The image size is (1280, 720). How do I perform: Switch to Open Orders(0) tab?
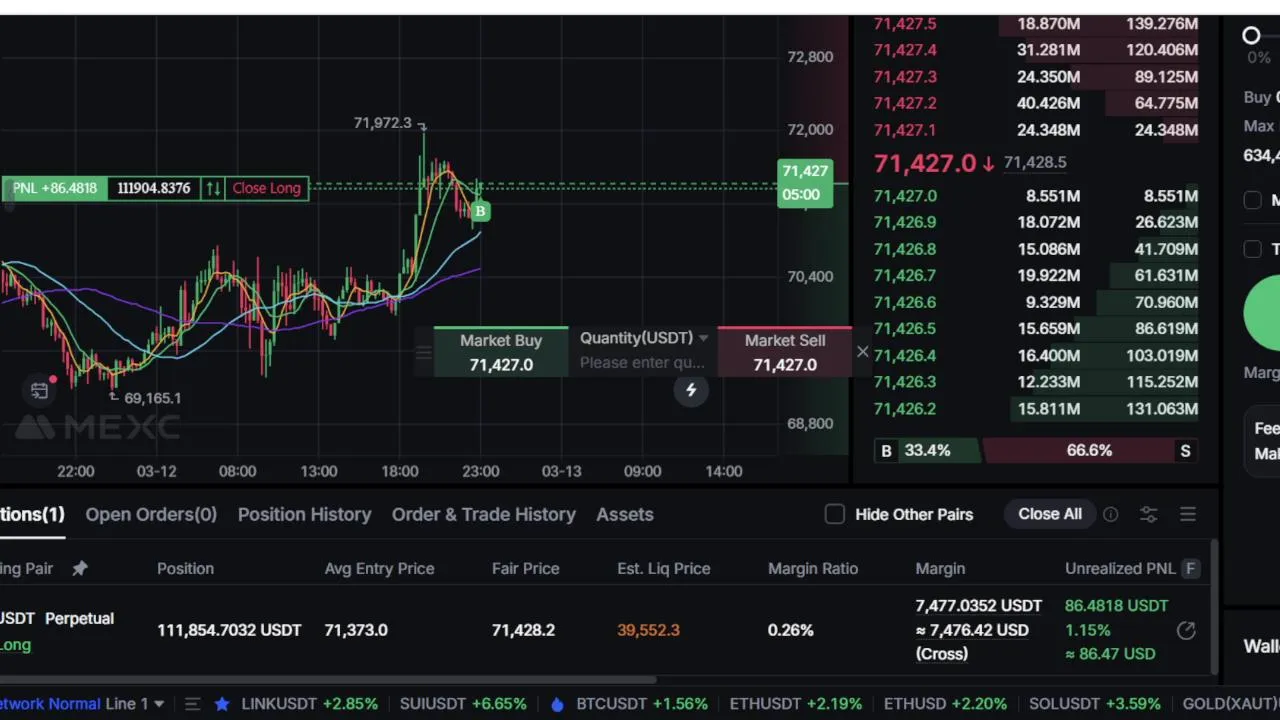pos(151,514)
